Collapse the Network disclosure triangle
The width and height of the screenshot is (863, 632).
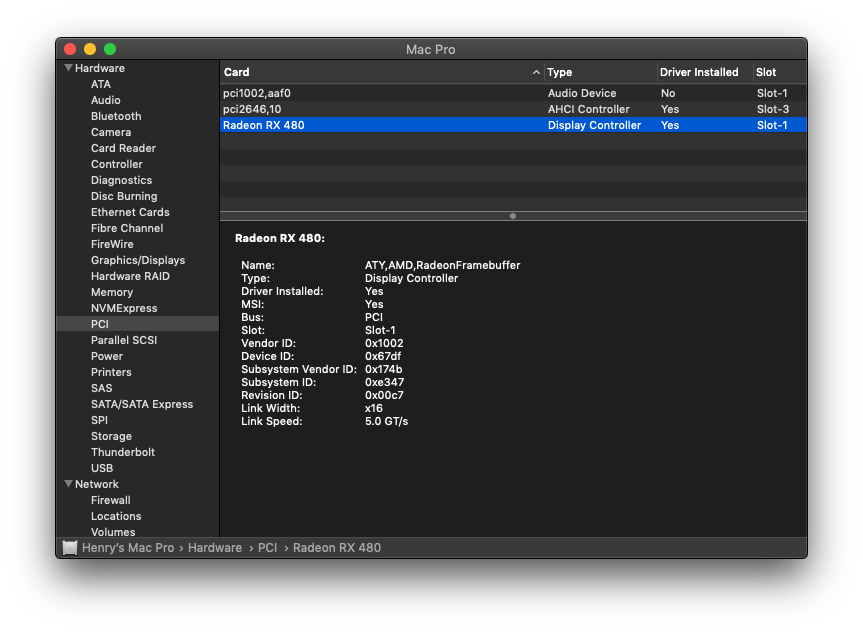point(68,484)
